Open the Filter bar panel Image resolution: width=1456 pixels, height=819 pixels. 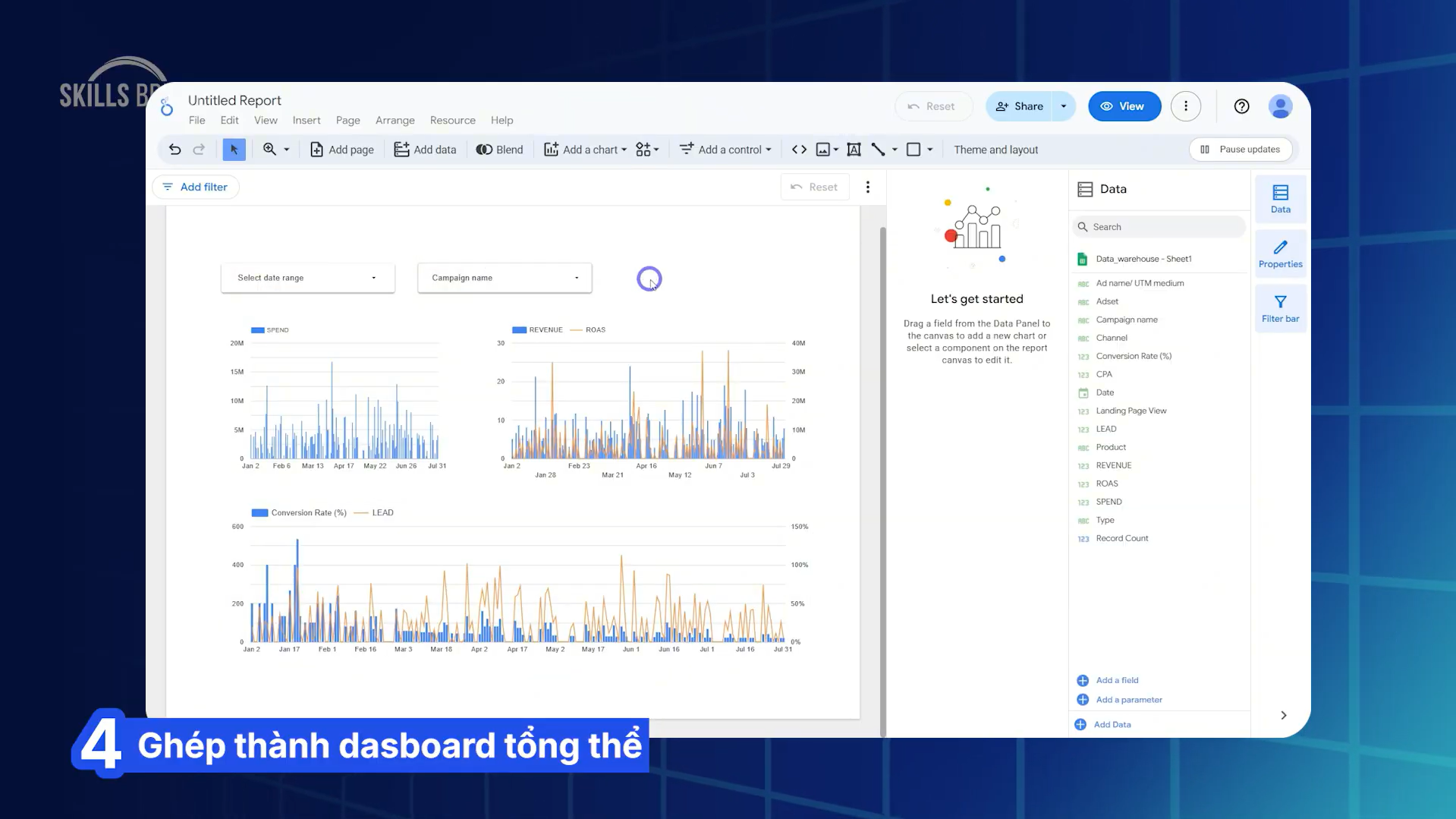[1280, 308]
